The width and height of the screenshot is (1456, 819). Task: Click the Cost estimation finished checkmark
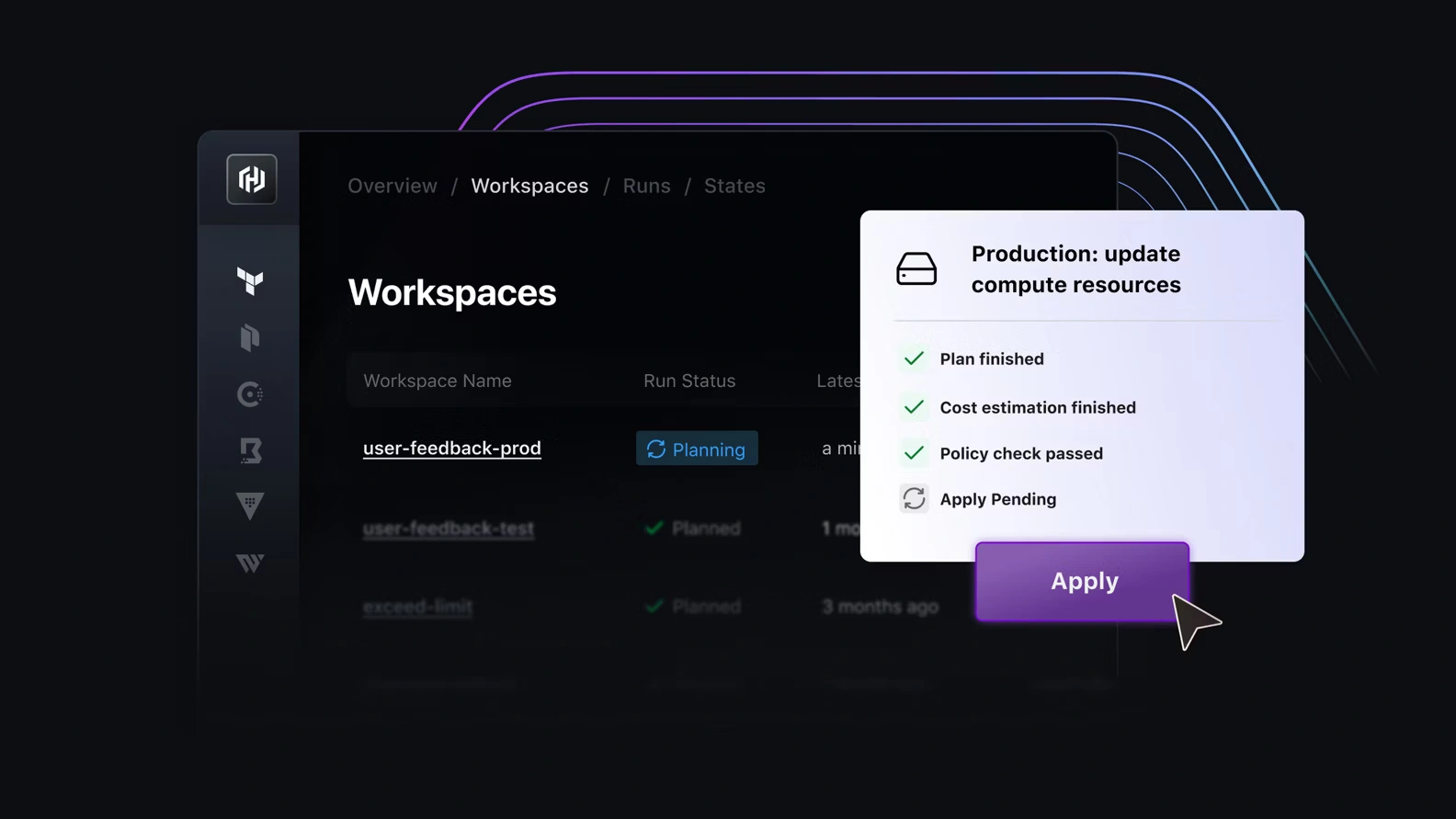point(914,407)
